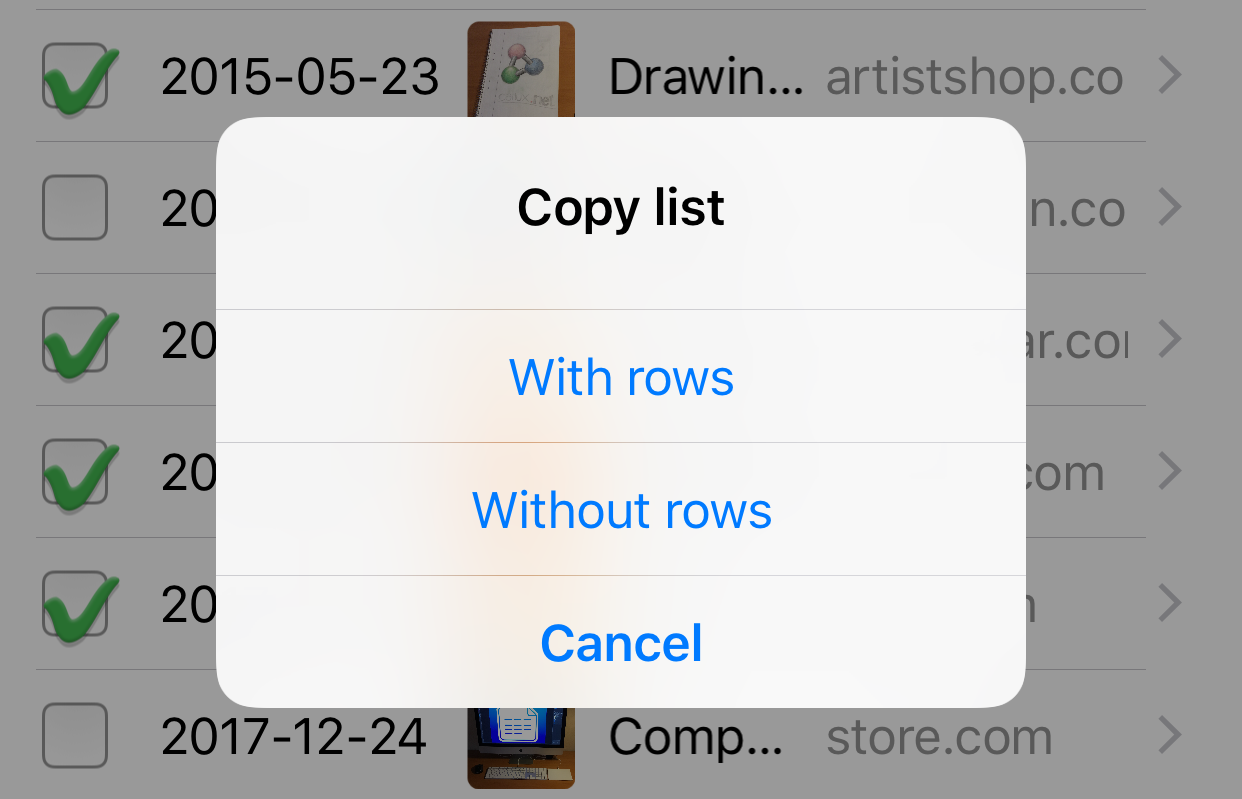Image resolution: width=1242 pixels, height=799 pixels.
Task: Tick the unchecked box below the 2015-05-23 row
Action: (x=75, y=207)
